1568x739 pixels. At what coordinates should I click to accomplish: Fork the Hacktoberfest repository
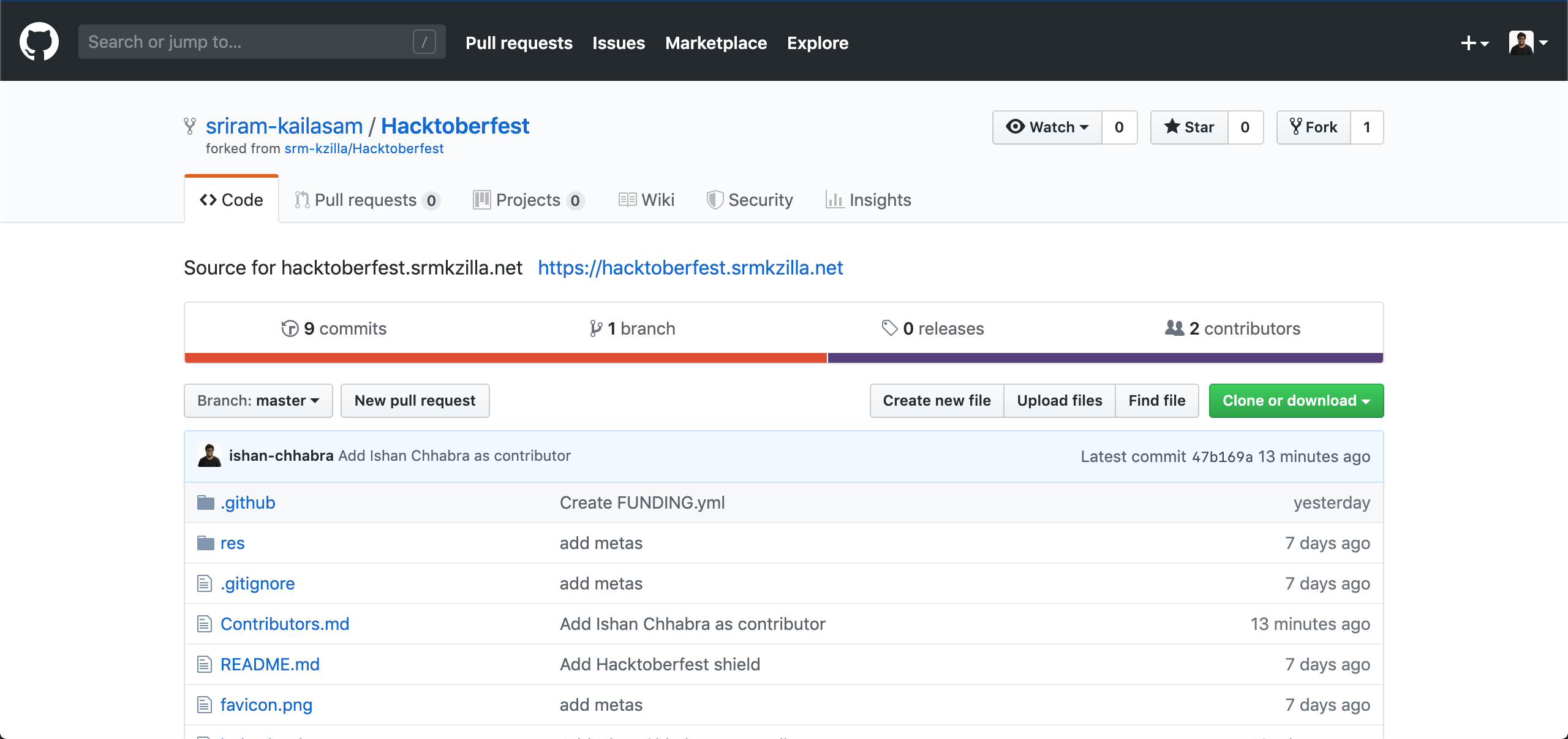pyautogui.click(x=1314, y=127)
